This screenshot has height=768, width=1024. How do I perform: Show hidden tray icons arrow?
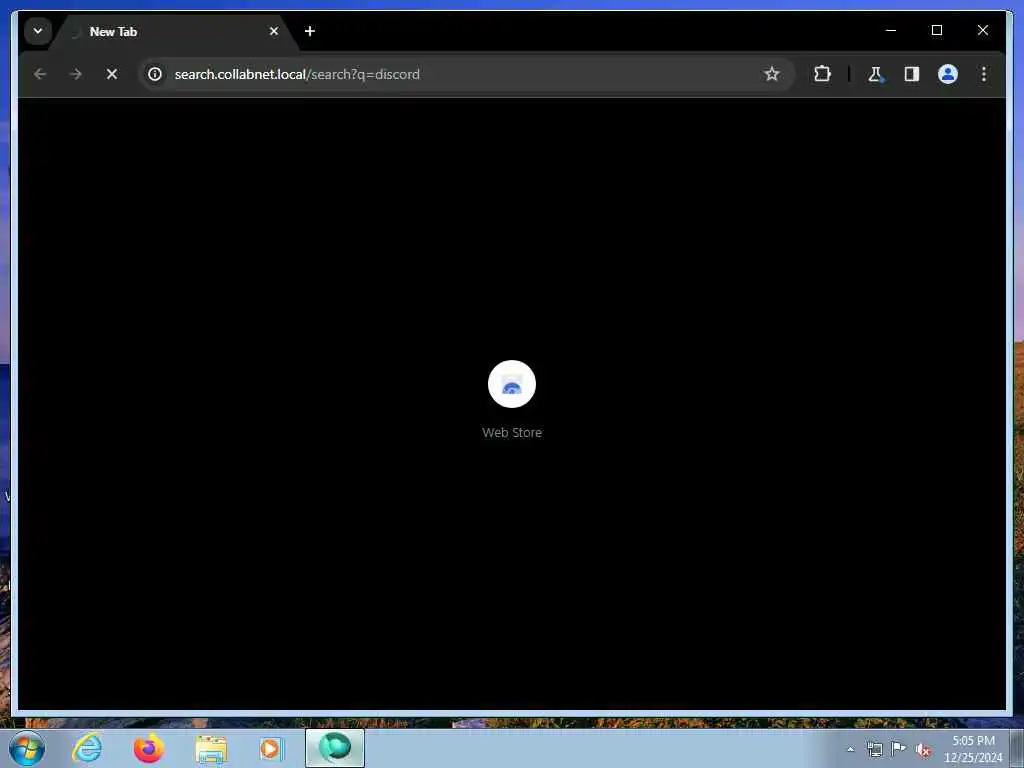click(850, 749)
